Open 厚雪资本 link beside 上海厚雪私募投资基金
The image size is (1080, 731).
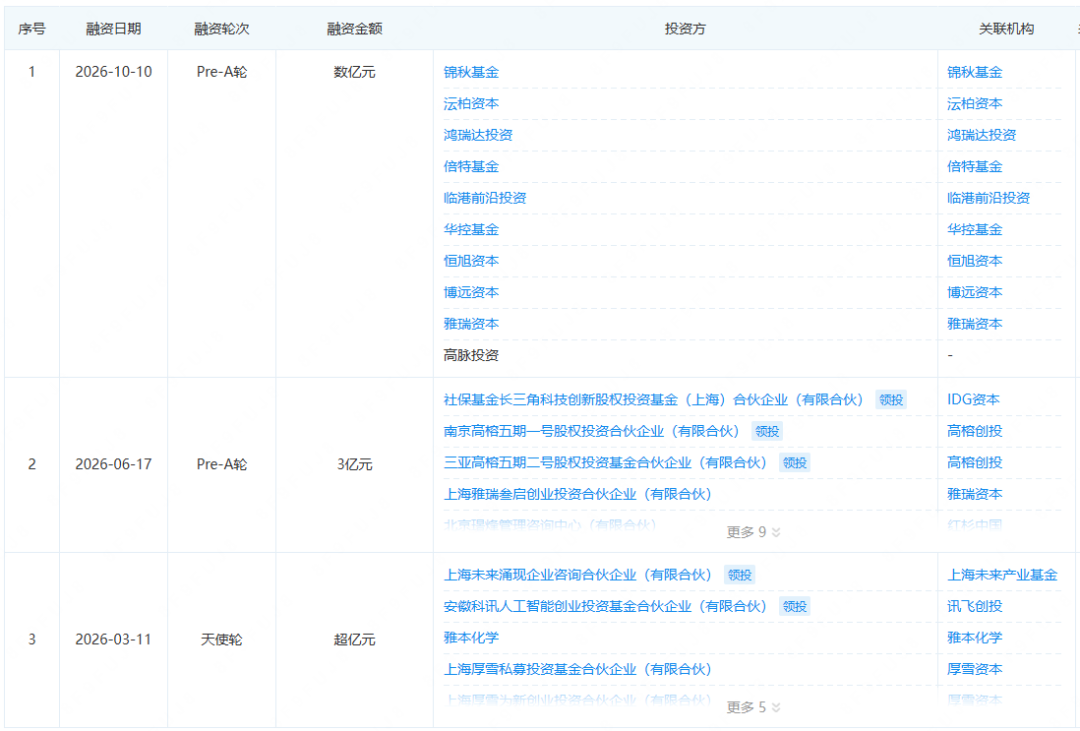[x=975, y=669]
